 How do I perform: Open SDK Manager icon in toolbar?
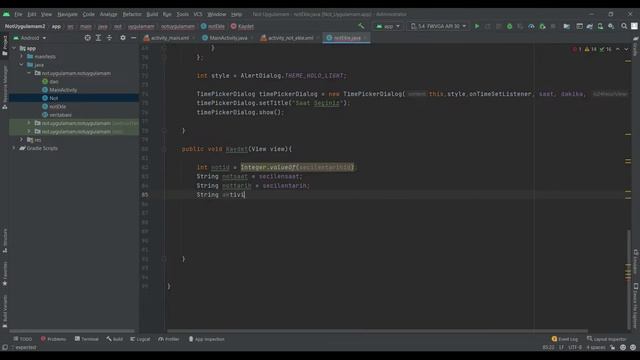tap(611, 26)
